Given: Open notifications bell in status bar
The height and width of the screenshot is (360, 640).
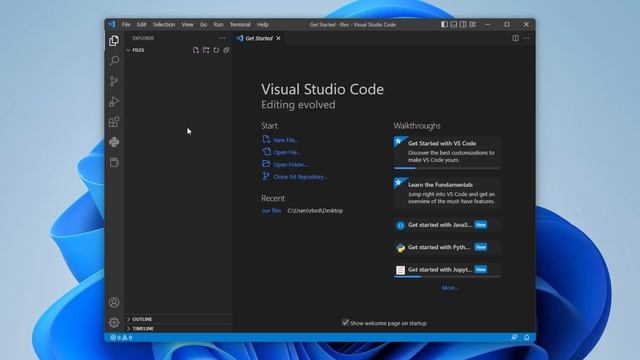Looking at the screenshot, I should coord(527,338).
